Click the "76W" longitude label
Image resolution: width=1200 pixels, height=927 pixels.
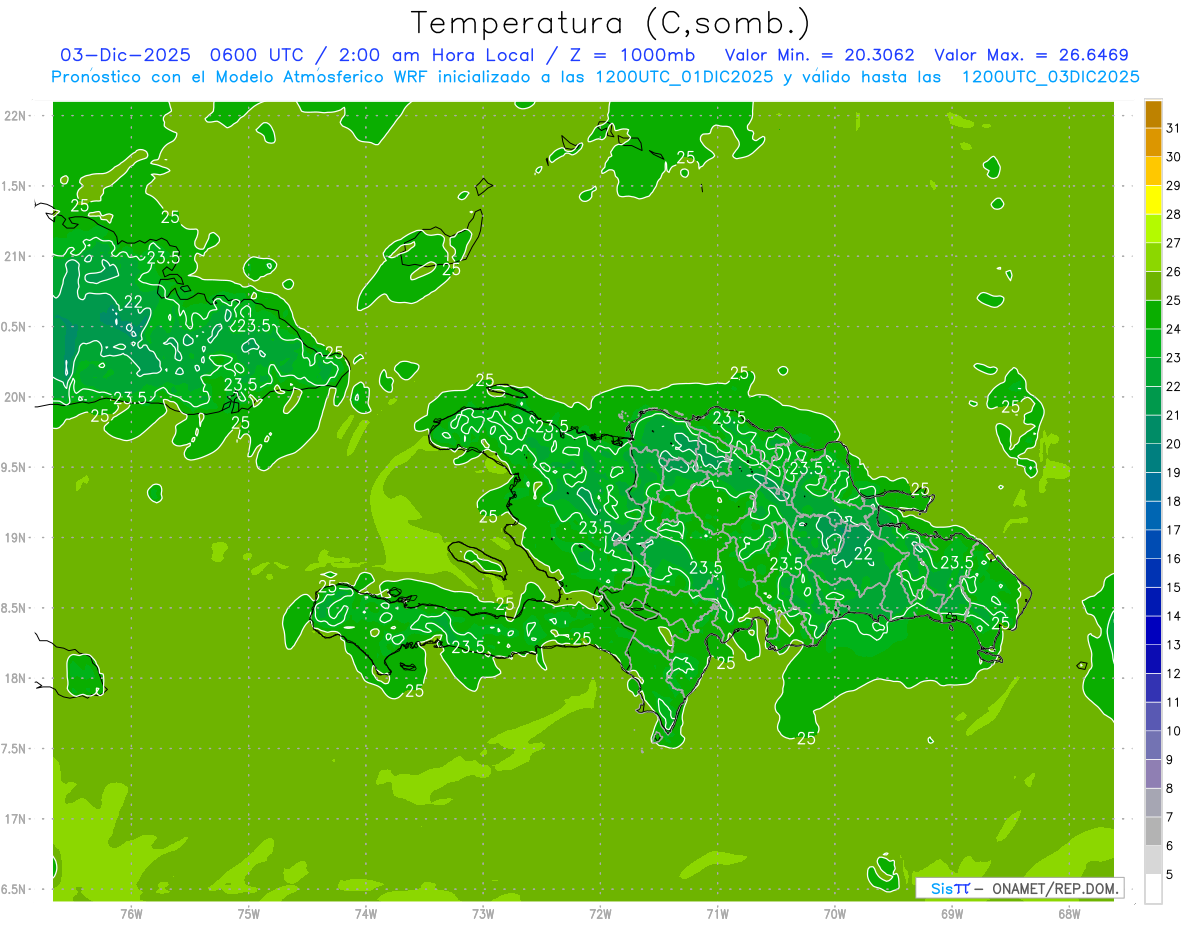131,914
